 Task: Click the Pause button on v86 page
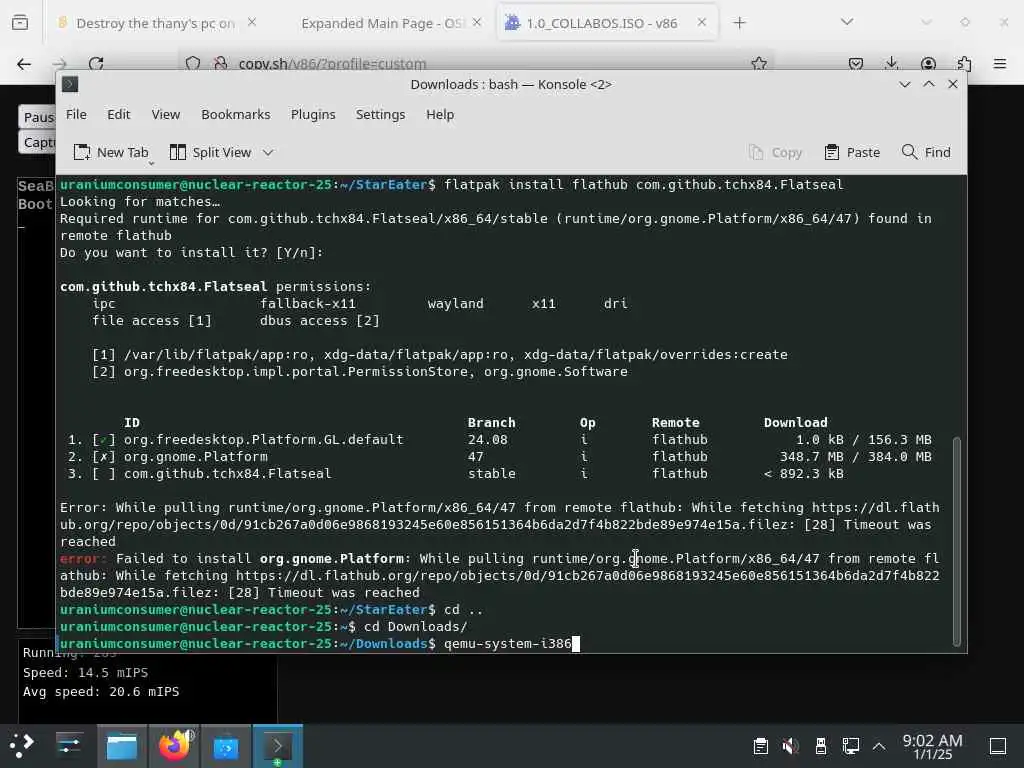pyautogui.click(x=38, y=117)
